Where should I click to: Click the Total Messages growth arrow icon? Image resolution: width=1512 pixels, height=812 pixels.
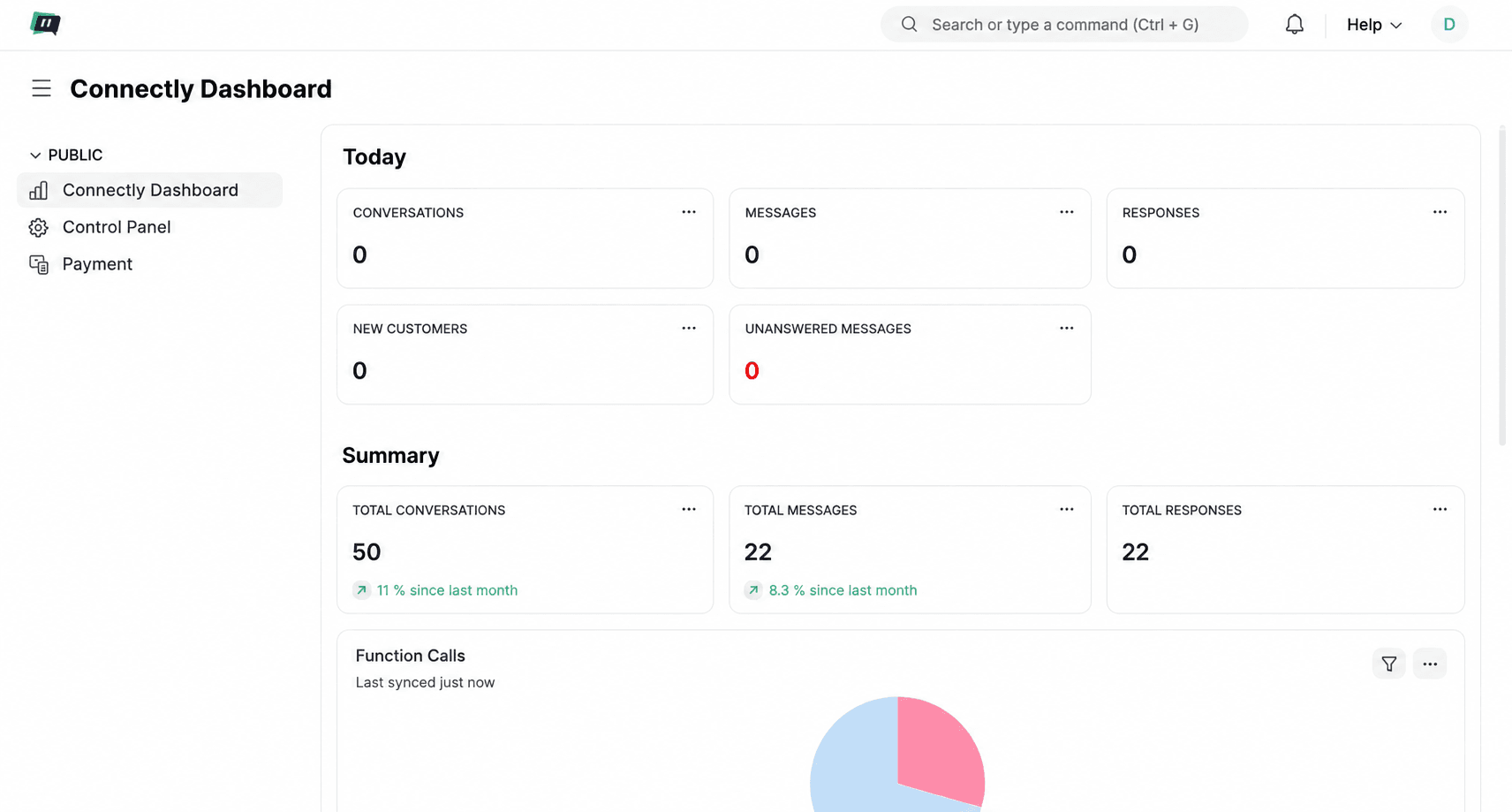click(x=753, y=590)
